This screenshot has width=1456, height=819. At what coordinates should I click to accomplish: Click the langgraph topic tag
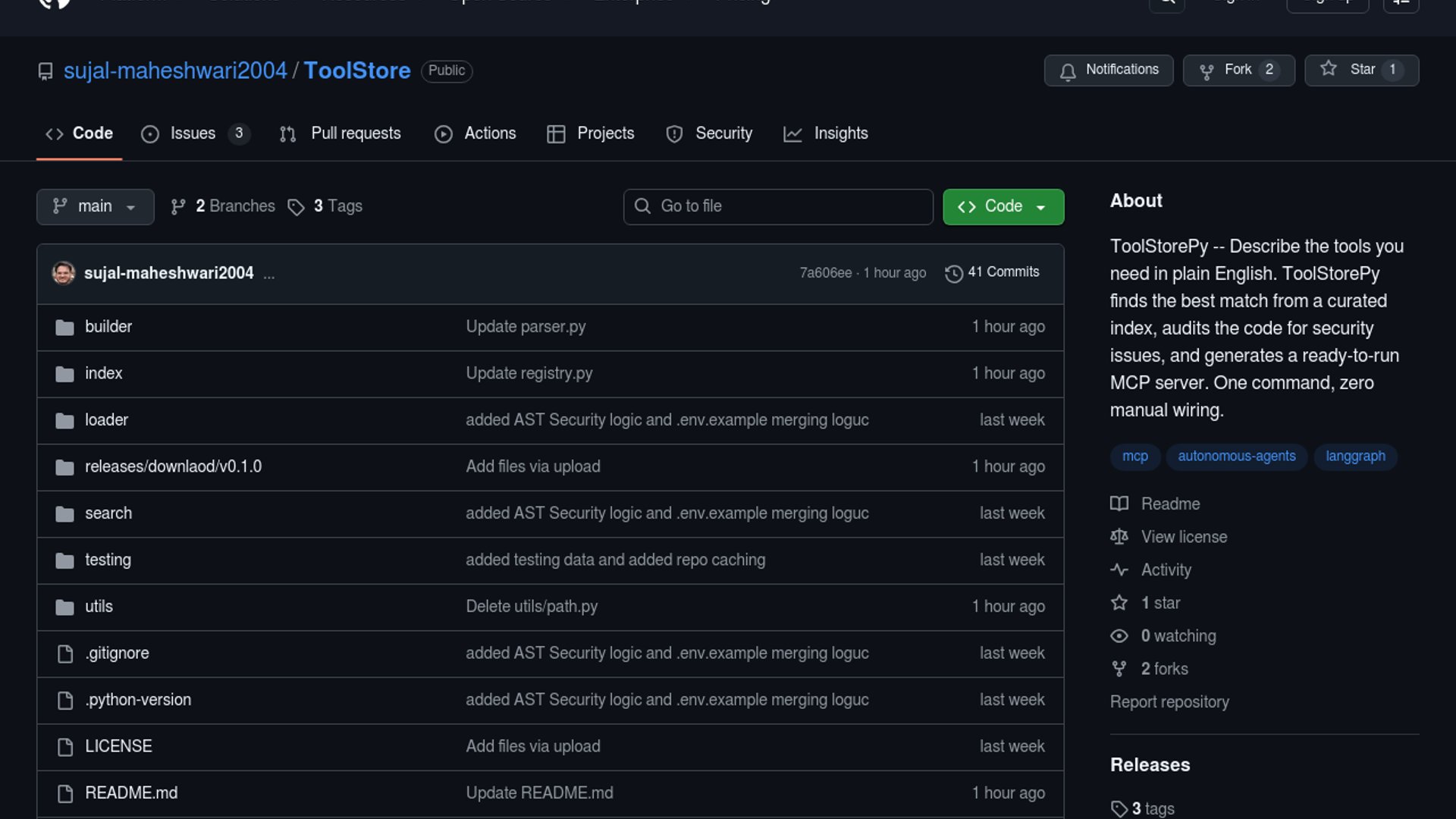[1354, 457]
